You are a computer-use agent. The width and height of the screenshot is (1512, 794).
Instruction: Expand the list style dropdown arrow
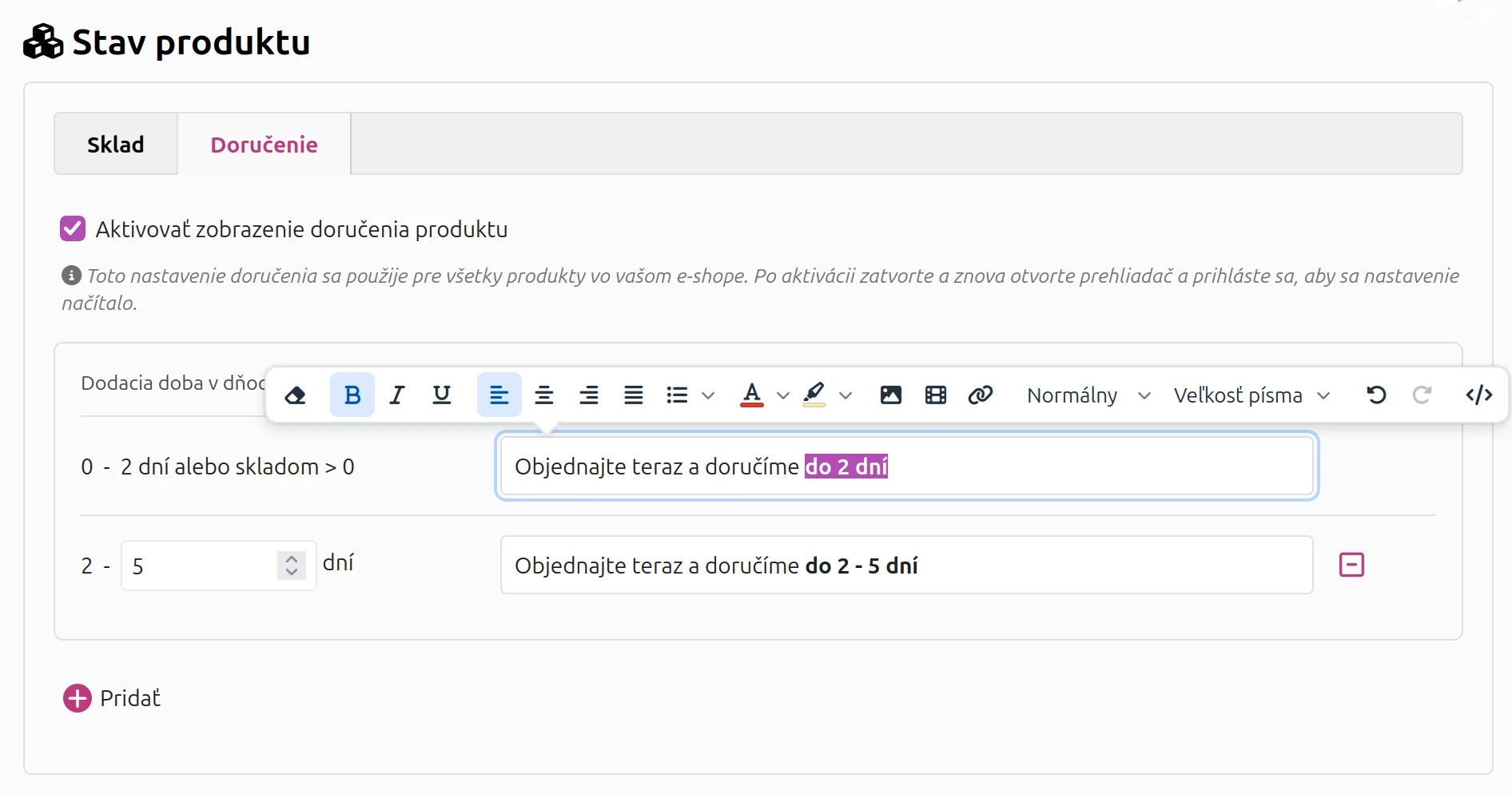708,395
